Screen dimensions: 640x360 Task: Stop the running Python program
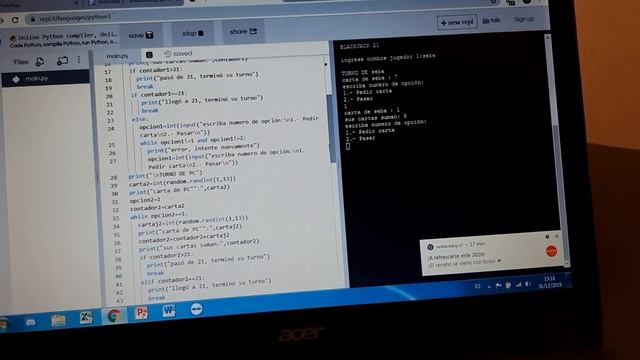tap(193, 33)
